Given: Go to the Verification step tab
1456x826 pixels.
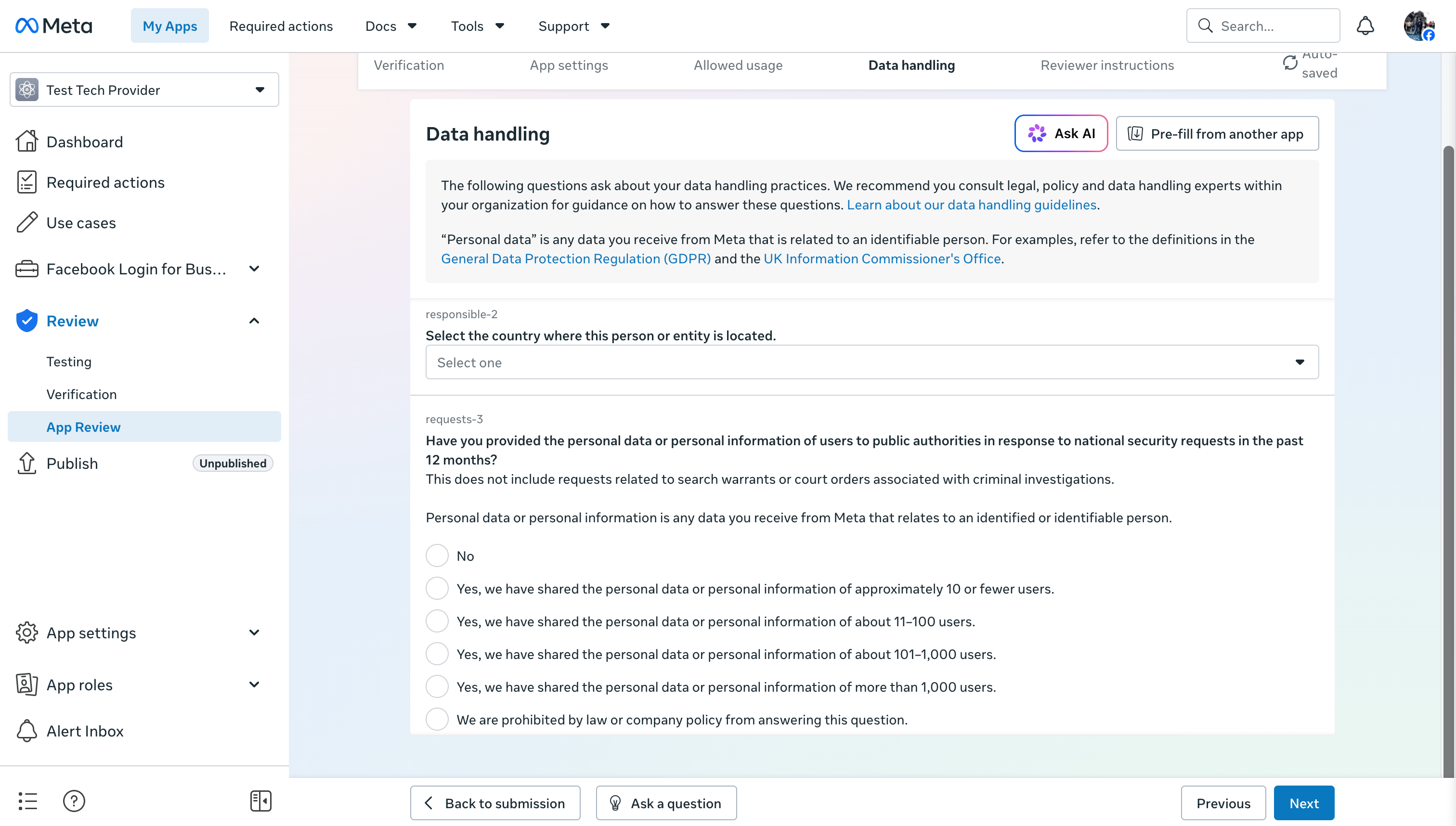Looking at the screenshot, I should (x=409, y=65).
